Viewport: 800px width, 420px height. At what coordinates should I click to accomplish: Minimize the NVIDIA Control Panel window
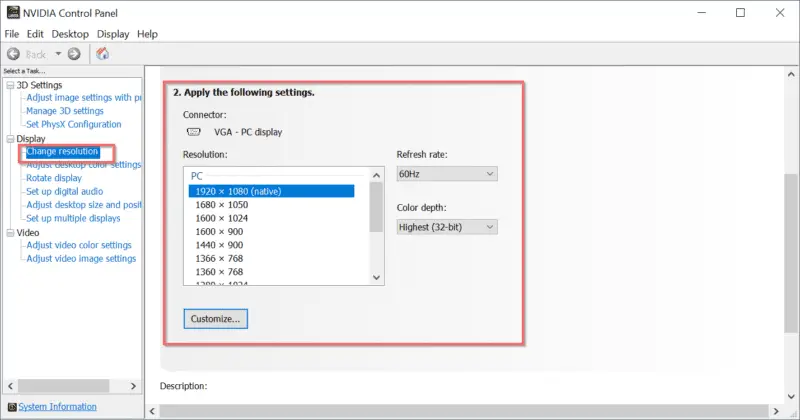click(702, 13)
